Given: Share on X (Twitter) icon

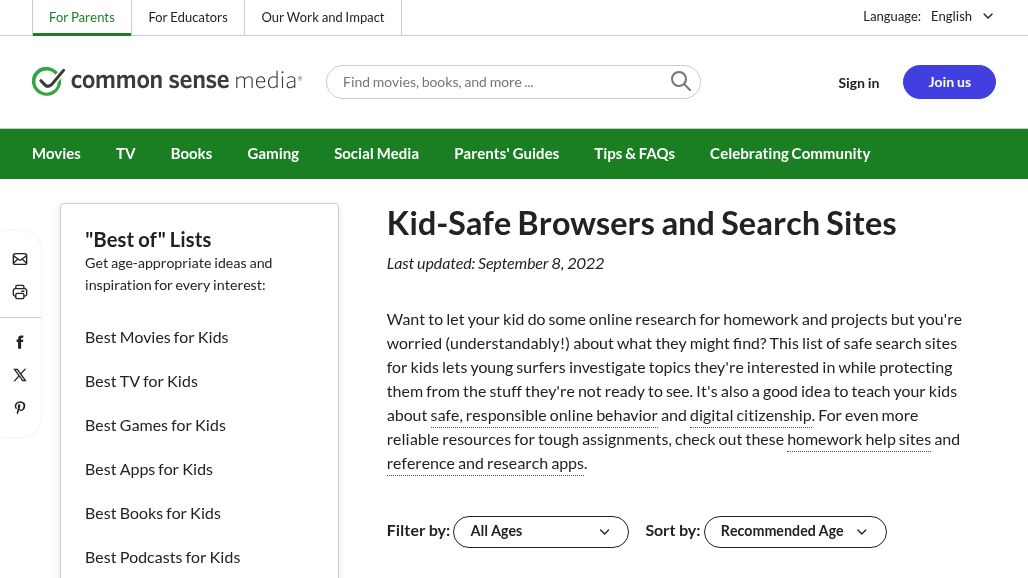Looking at the screenshot, I should pyautogui.click(x=20, y=375).
